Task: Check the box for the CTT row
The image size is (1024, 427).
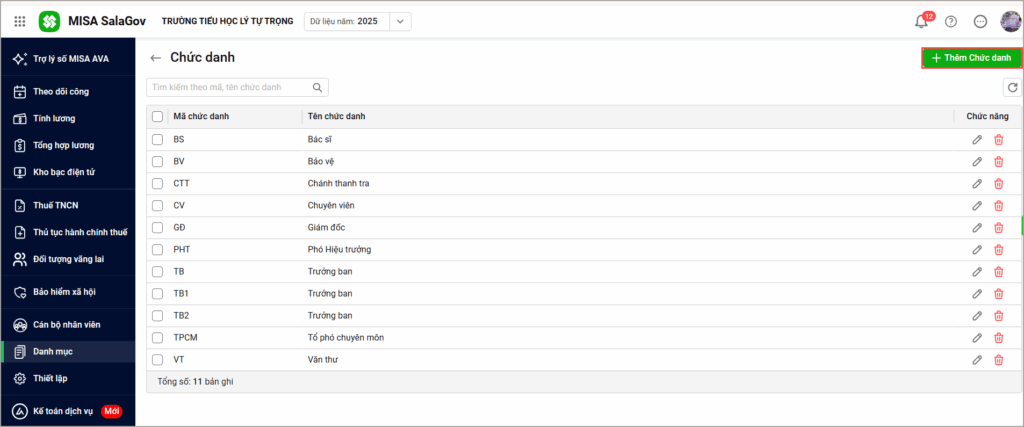Action: [157, 183]
